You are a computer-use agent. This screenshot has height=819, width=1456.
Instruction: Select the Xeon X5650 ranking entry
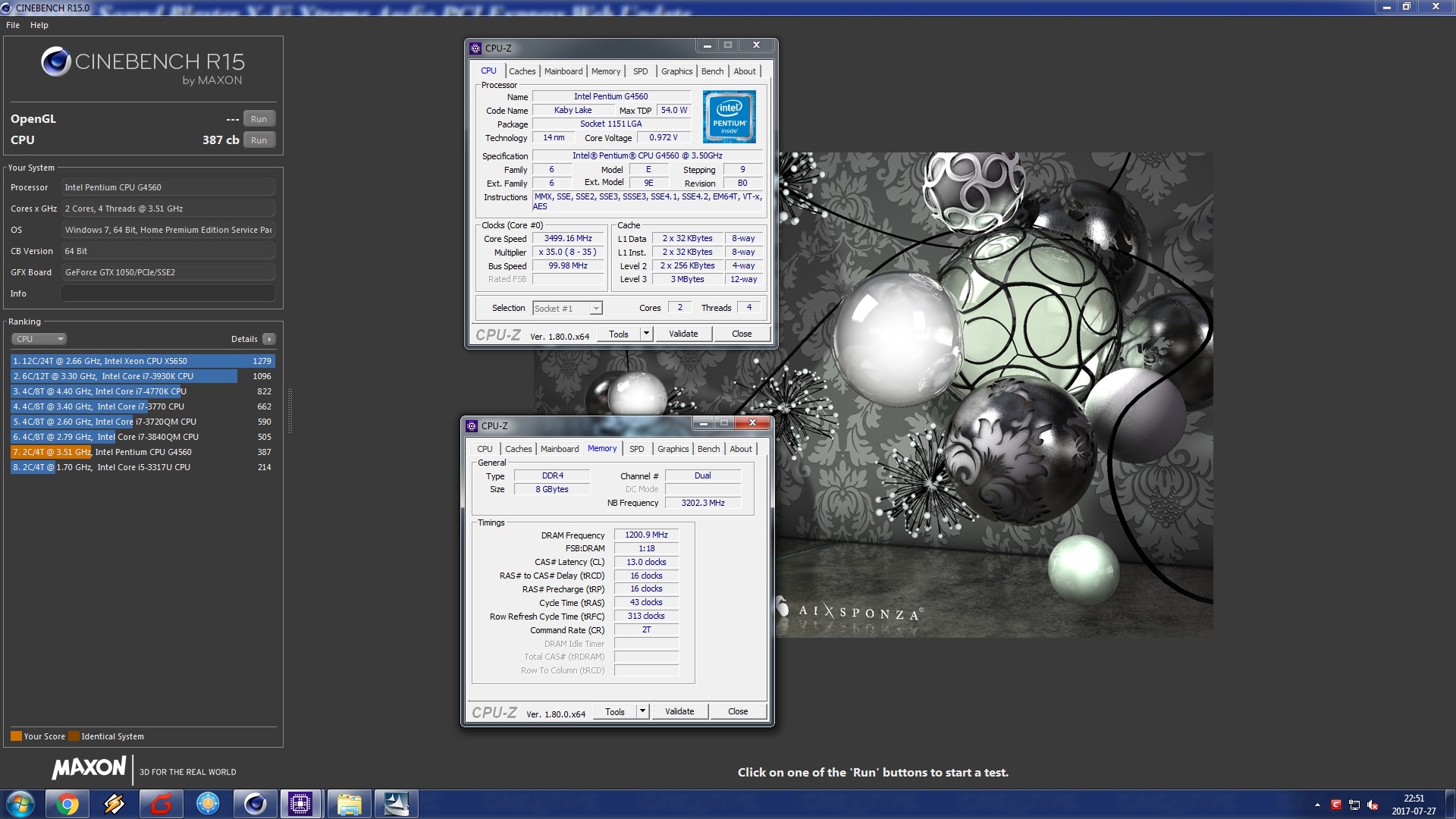(x=143, y=361)
